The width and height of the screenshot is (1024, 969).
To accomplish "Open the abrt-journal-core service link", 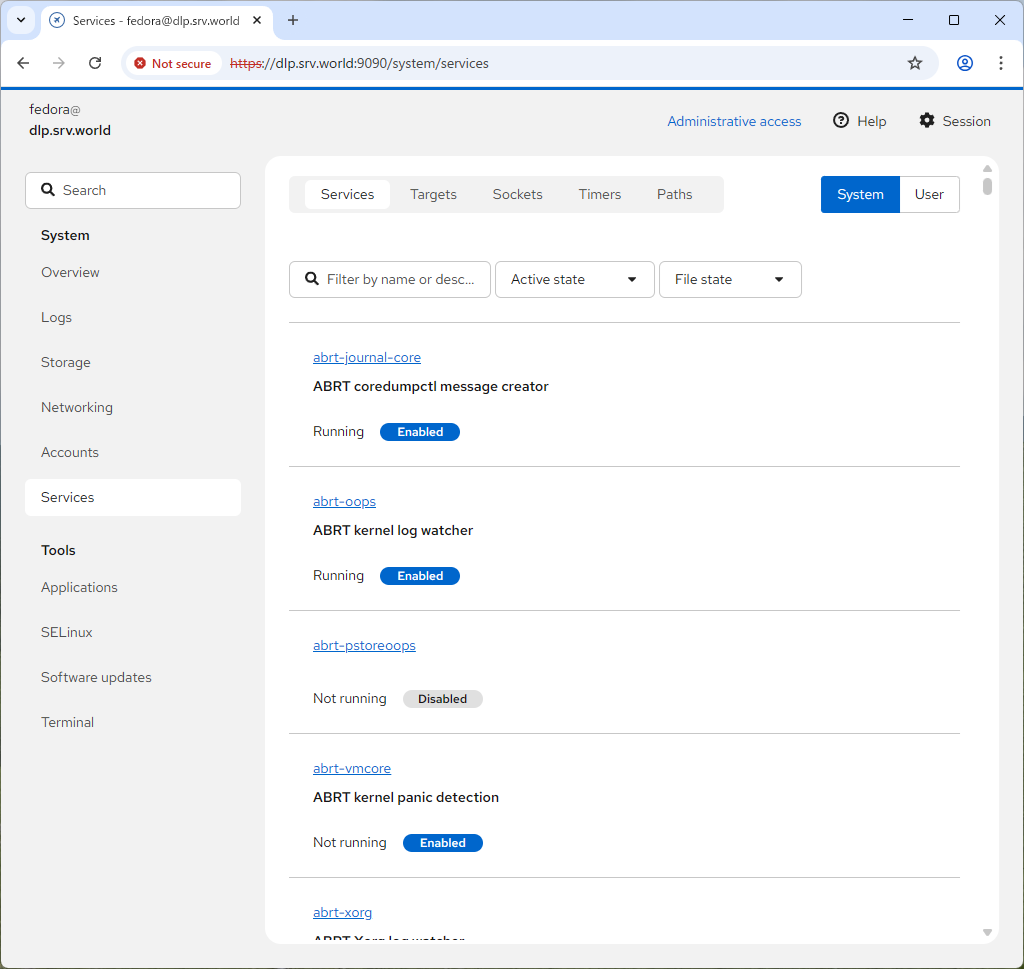I will click(367, 358).
